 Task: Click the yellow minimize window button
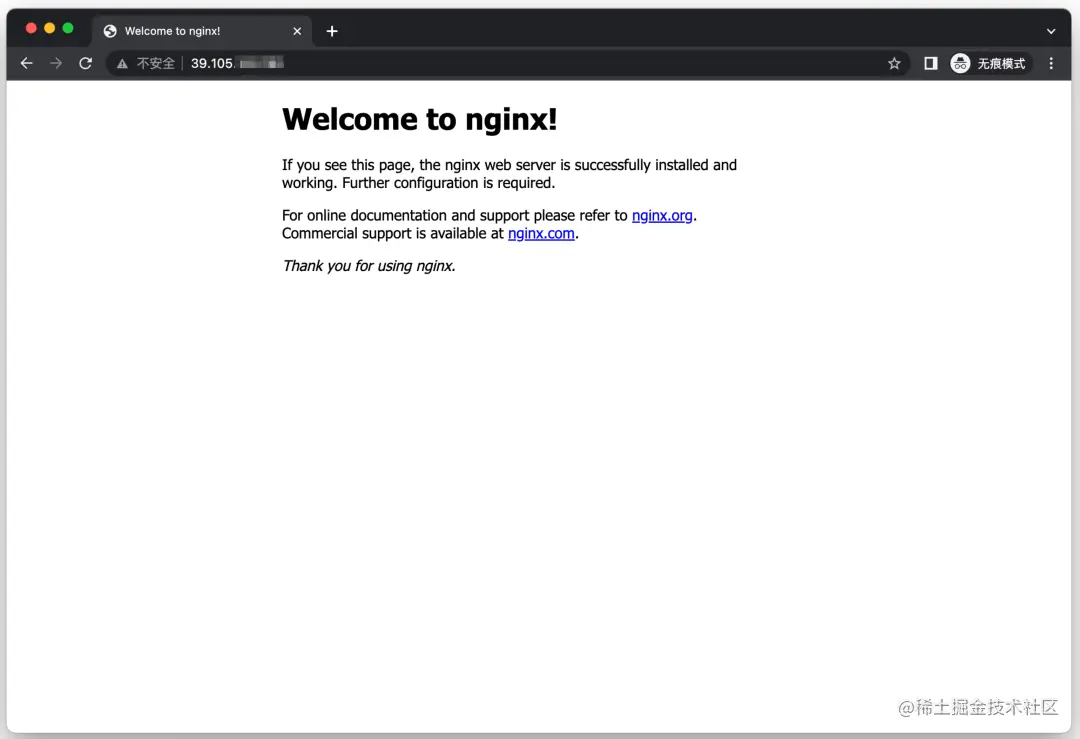[x=50, y=28]
